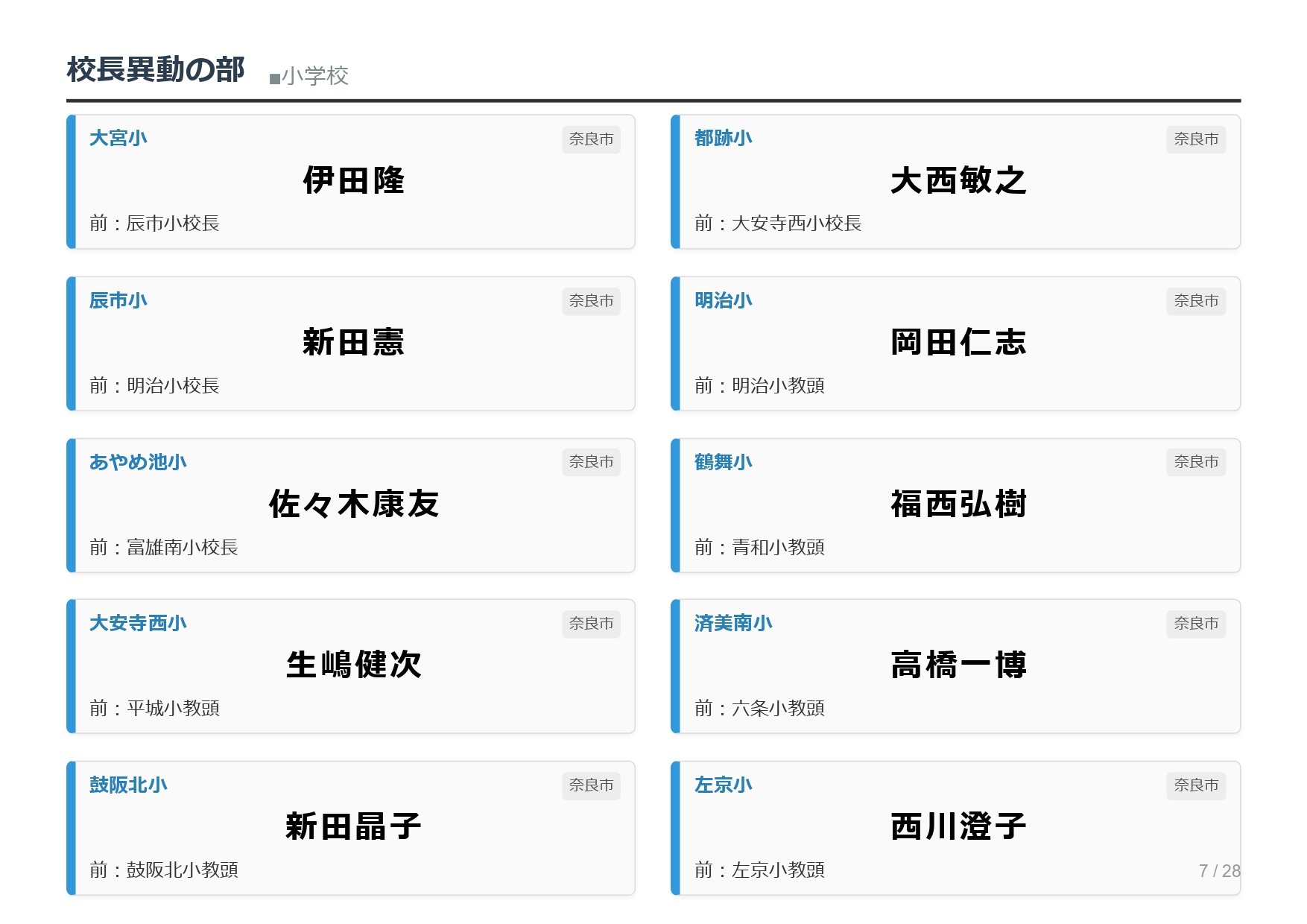Click the 奈良市 badge on 明治小 card
Screen dimensions: 1307x924
pyautogui.click(x=1195, y=301)
